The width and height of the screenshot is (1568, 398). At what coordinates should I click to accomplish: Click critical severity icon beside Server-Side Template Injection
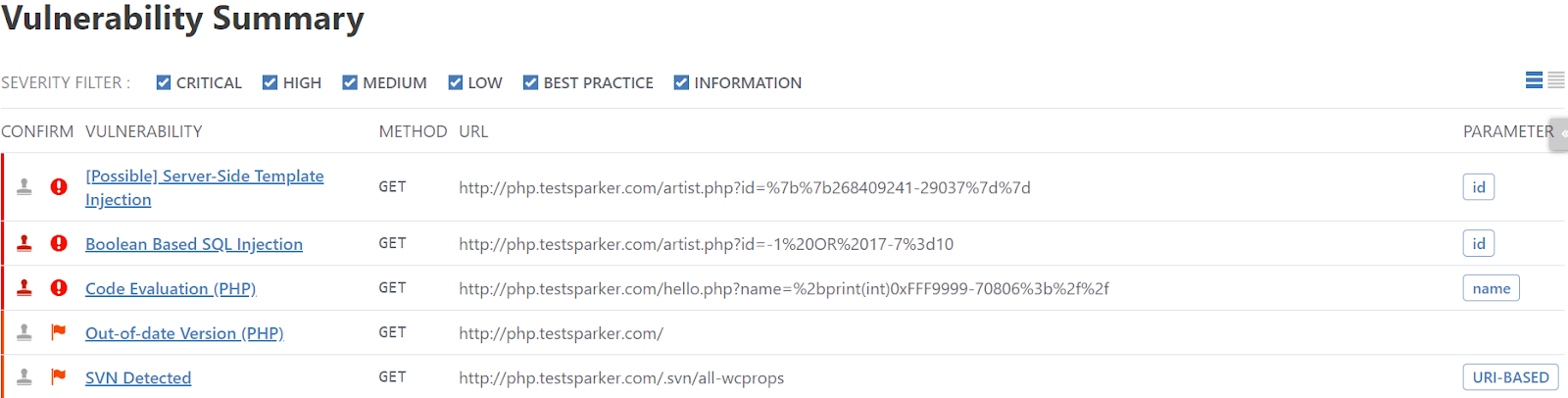tap(59, 186)
